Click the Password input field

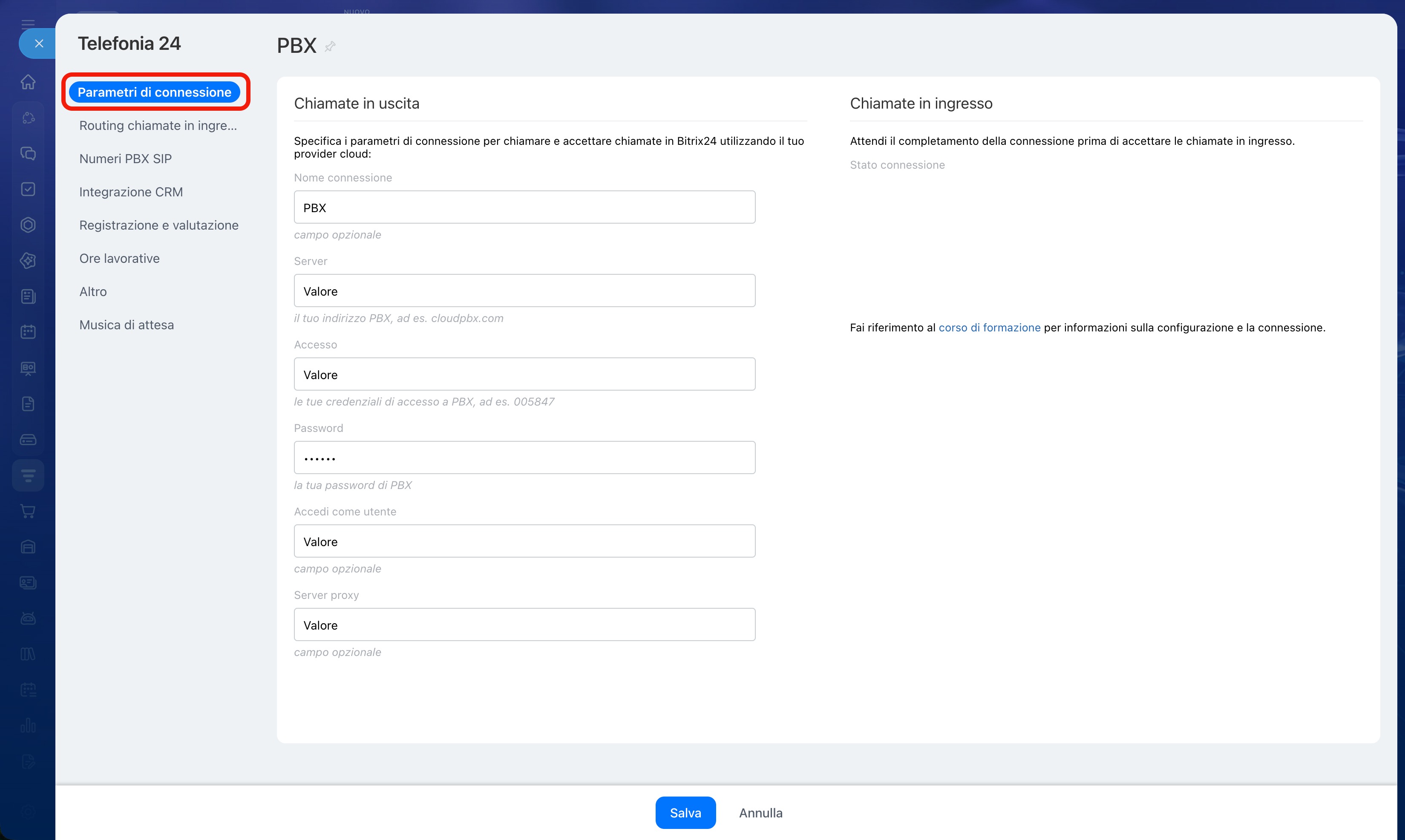tap(524, 458)
